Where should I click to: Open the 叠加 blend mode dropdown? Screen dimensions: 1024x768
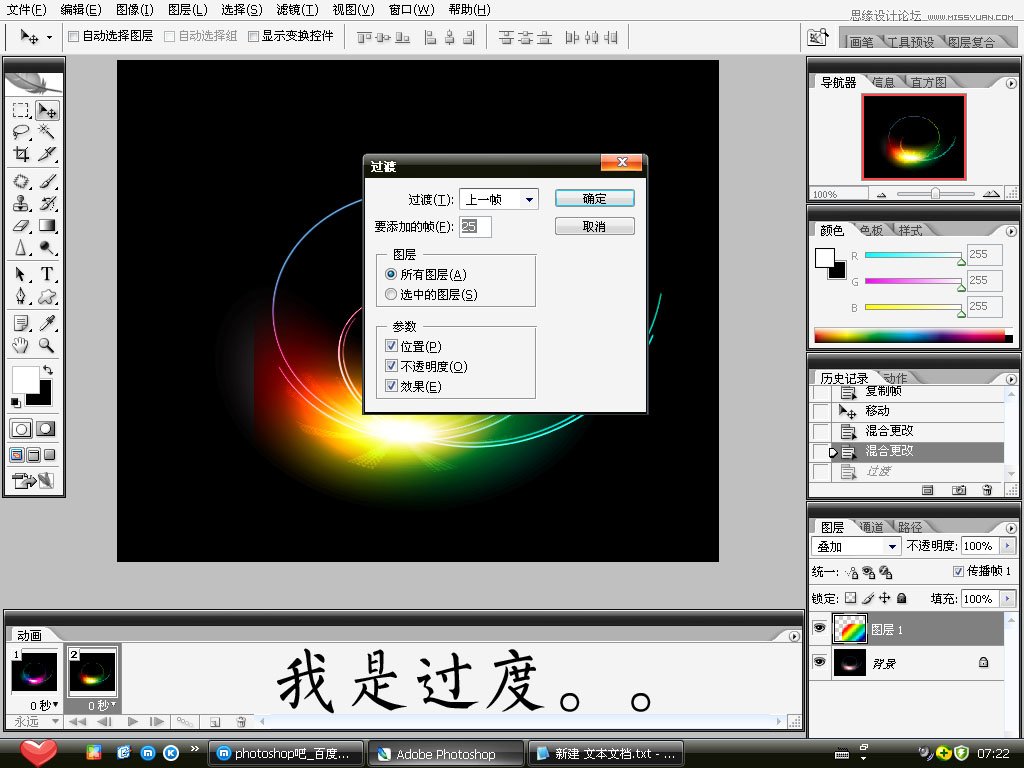(x=856, y=547)
